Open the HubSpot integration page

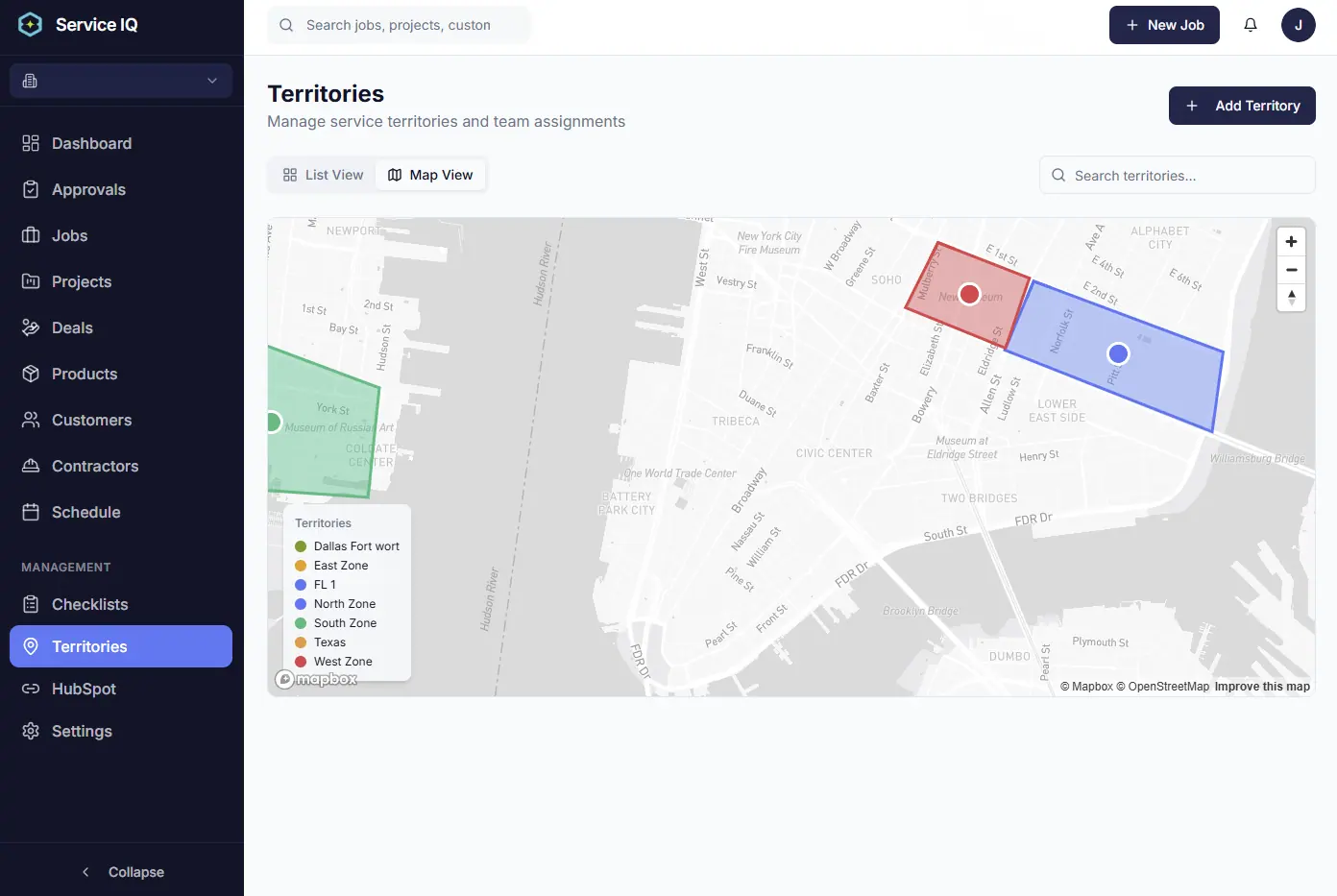point(121,689)
